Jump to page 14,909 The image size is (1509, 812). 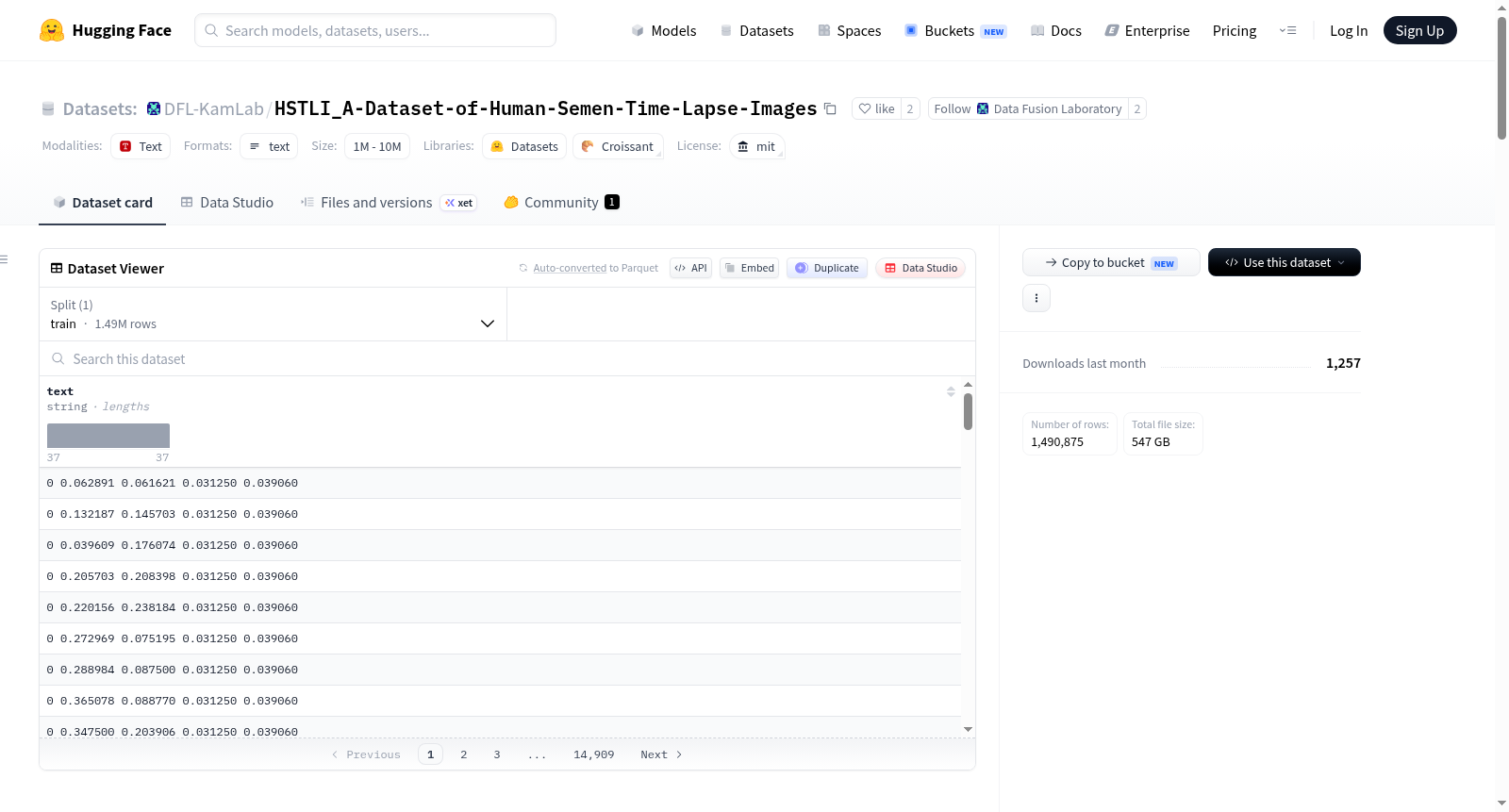pyautogui.click(x=594, y=754)
